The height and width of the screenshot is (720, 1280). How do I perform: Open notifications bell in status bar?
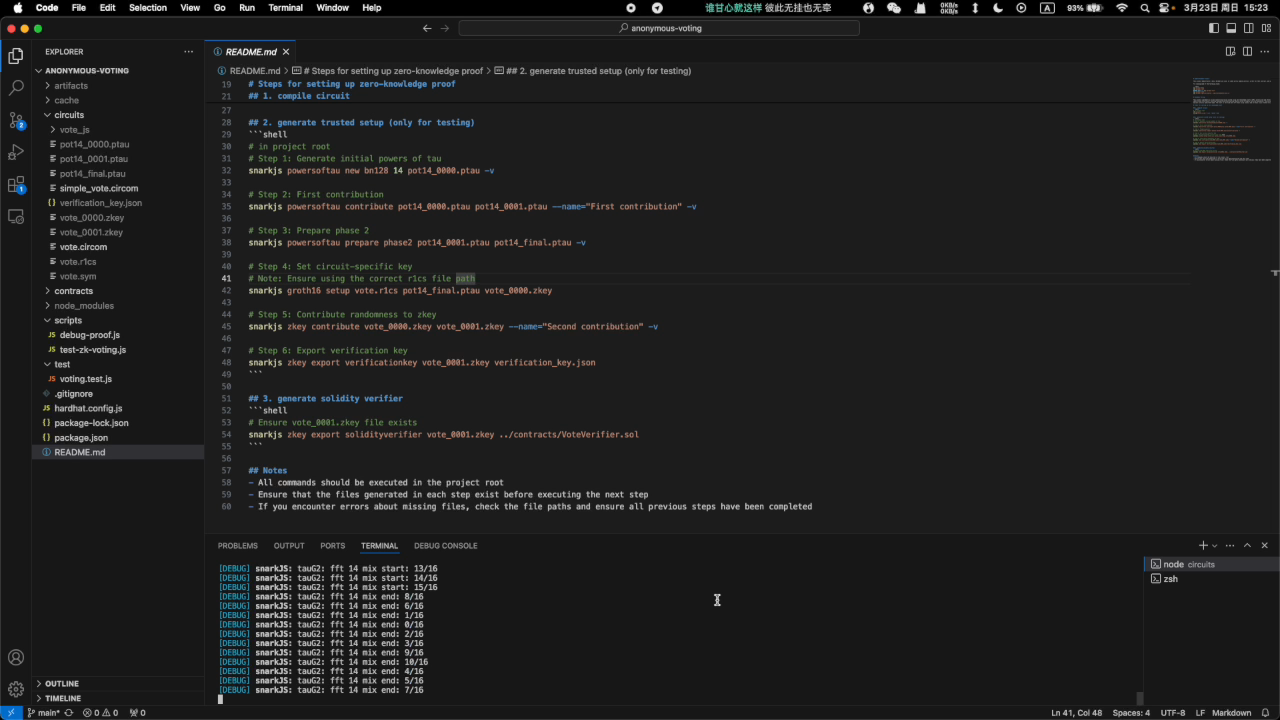coord(1266,713)
